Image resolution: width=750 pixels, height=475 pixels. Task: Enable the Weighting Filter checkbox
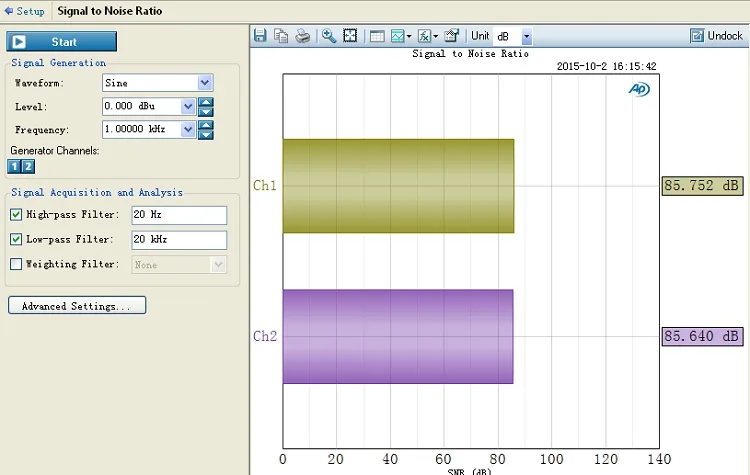[16, 264]
